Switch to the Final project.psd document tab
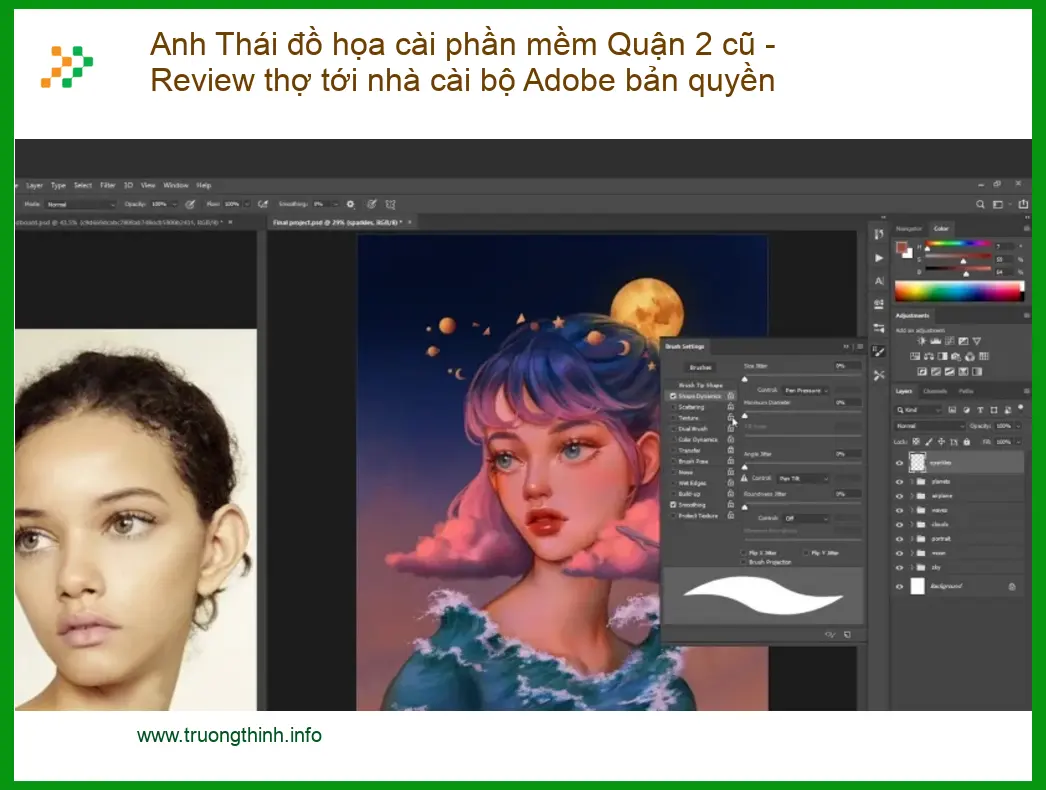The image size is (1046, 790). pyautogui.click(x=338, y=222)
